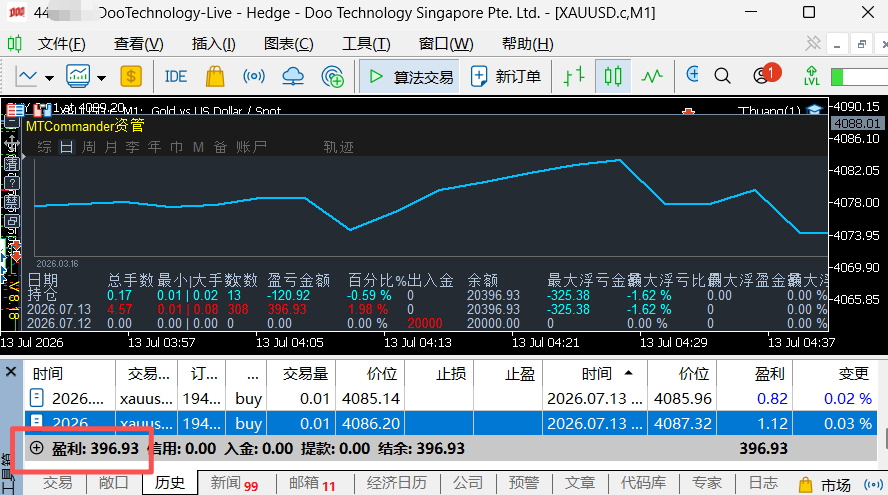Switch to the 交易 trade tab
This screenshot has height=495, width=888.
pyautogui.click(x=57, y=483)
